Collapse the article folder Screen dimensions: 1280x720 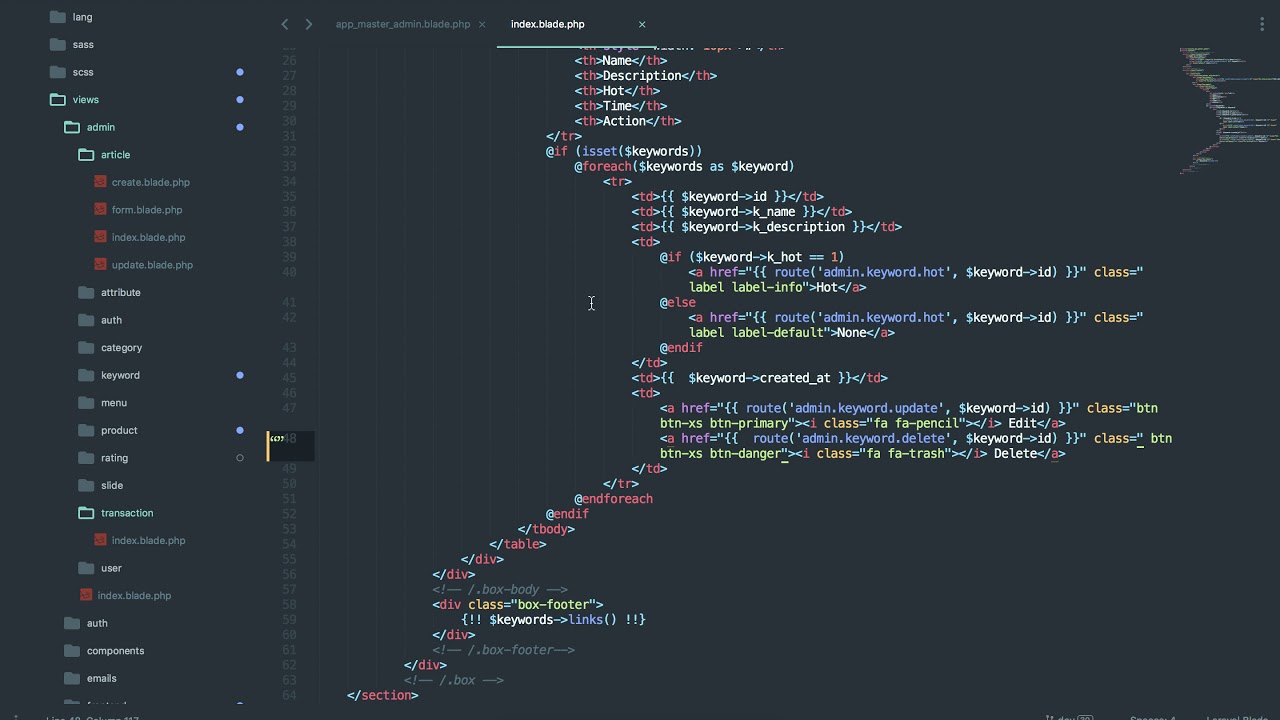(x=86, y=155)
